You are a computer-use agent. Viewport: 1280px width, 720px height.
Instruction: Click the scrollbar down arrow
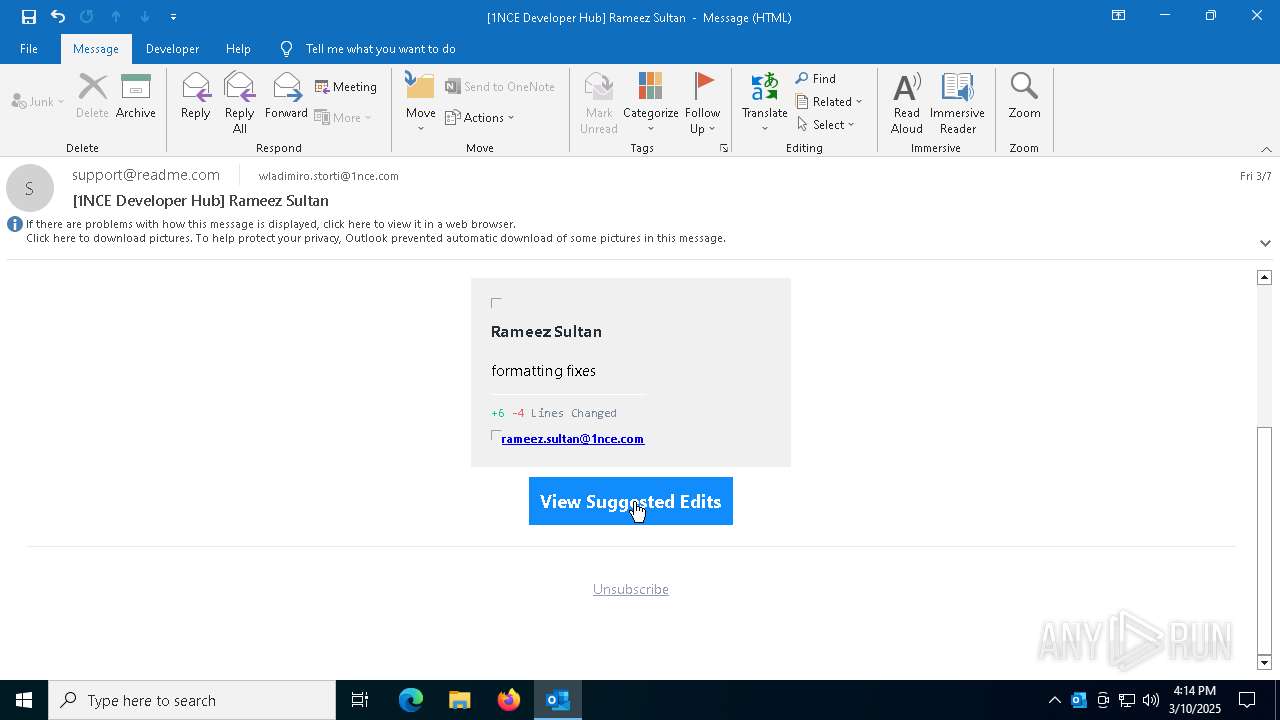1264,663
